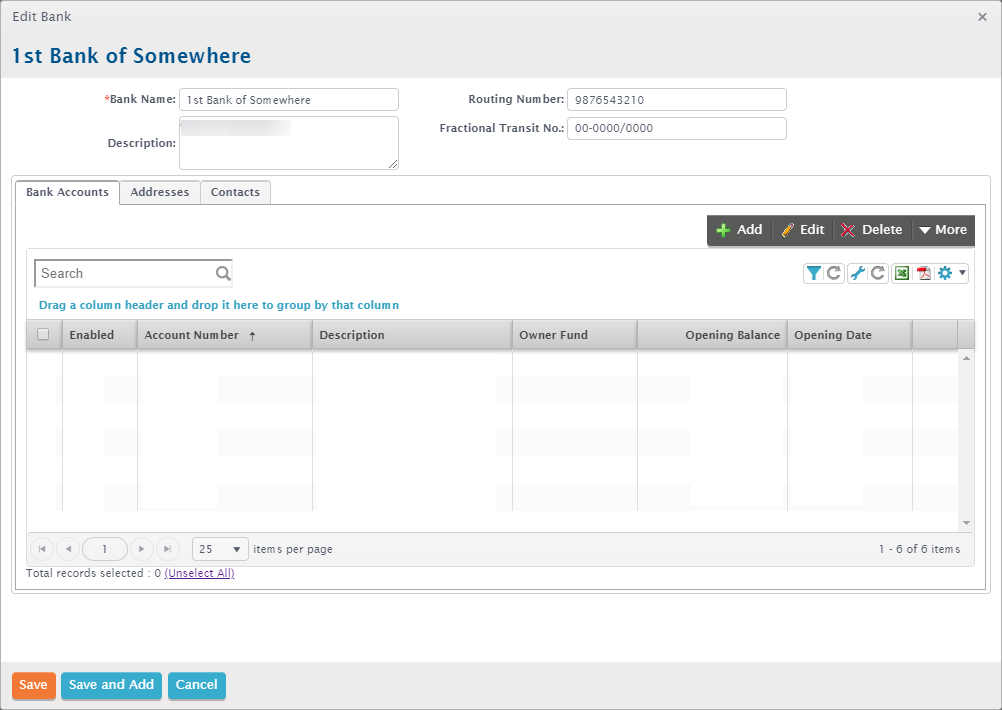Open the Contacts tab

(x=235, y=192)
